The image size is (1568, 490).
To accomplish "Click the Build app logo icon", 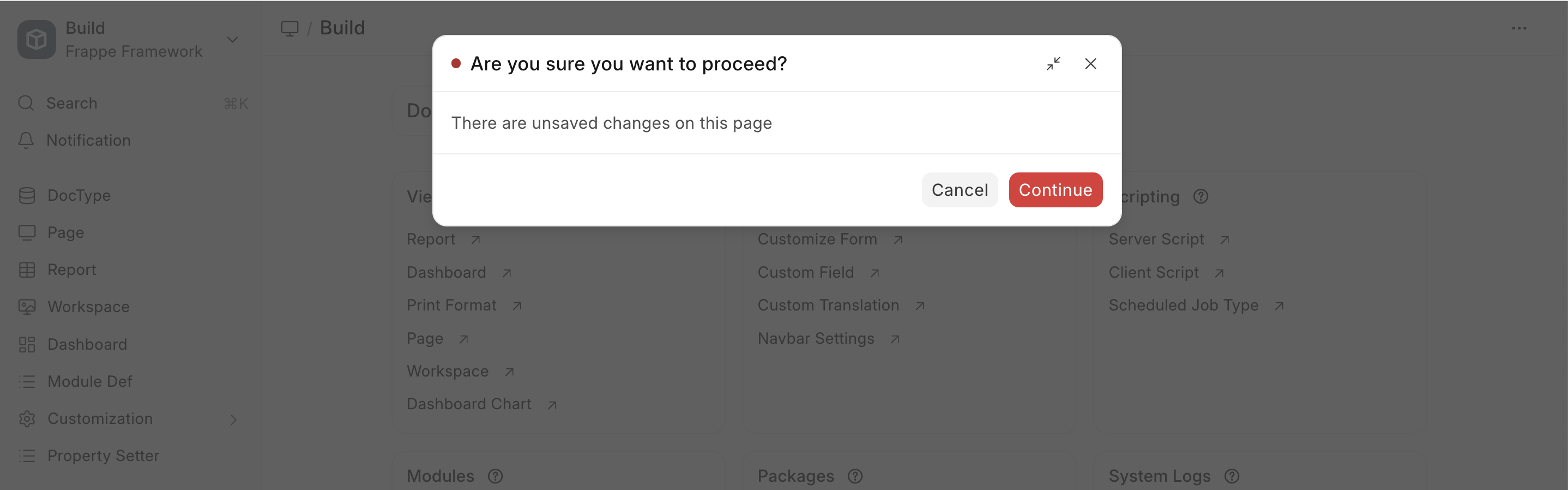I will point(37,40).
